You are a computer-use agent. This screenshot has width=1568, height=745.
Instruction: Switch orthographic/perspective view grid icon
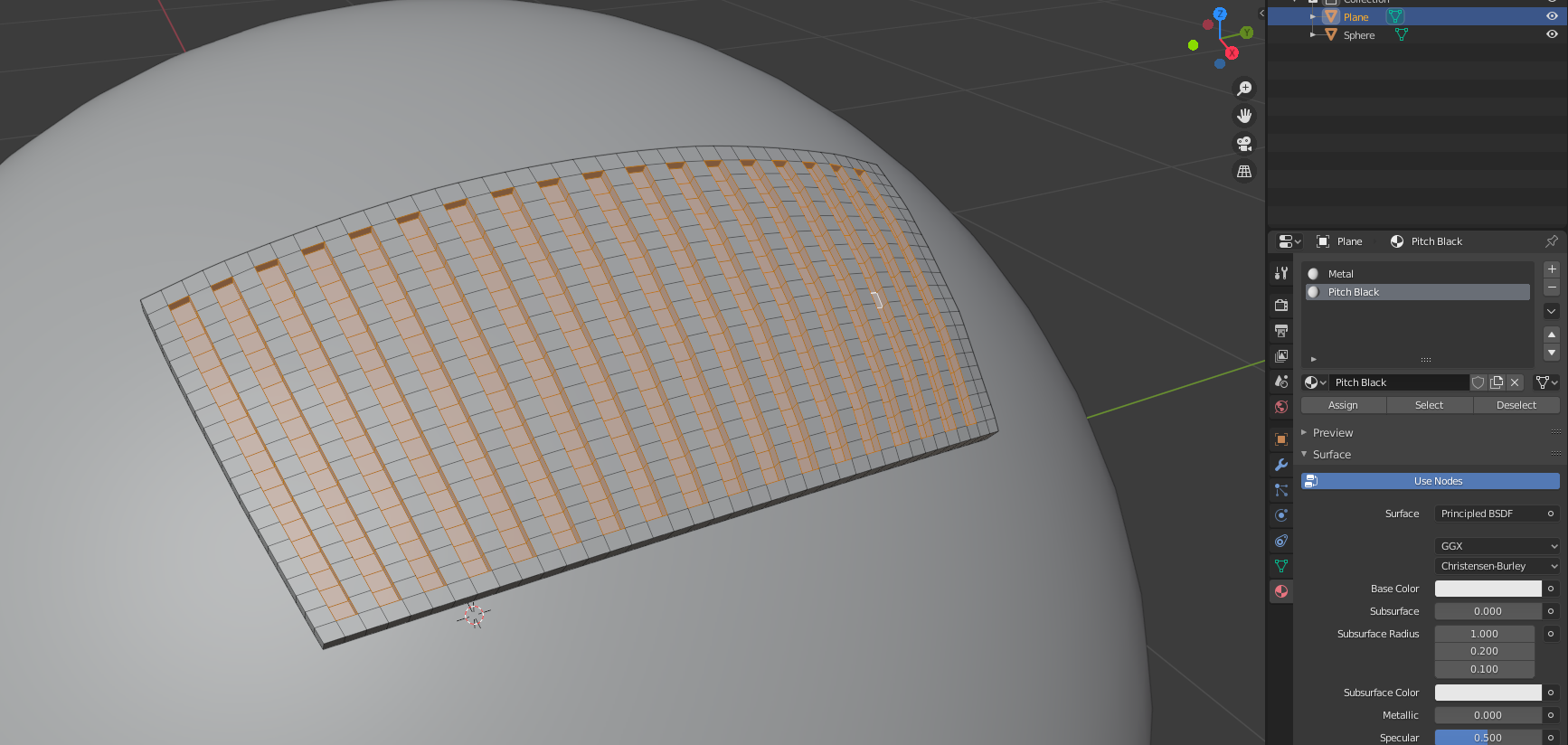pos(1244,171)
